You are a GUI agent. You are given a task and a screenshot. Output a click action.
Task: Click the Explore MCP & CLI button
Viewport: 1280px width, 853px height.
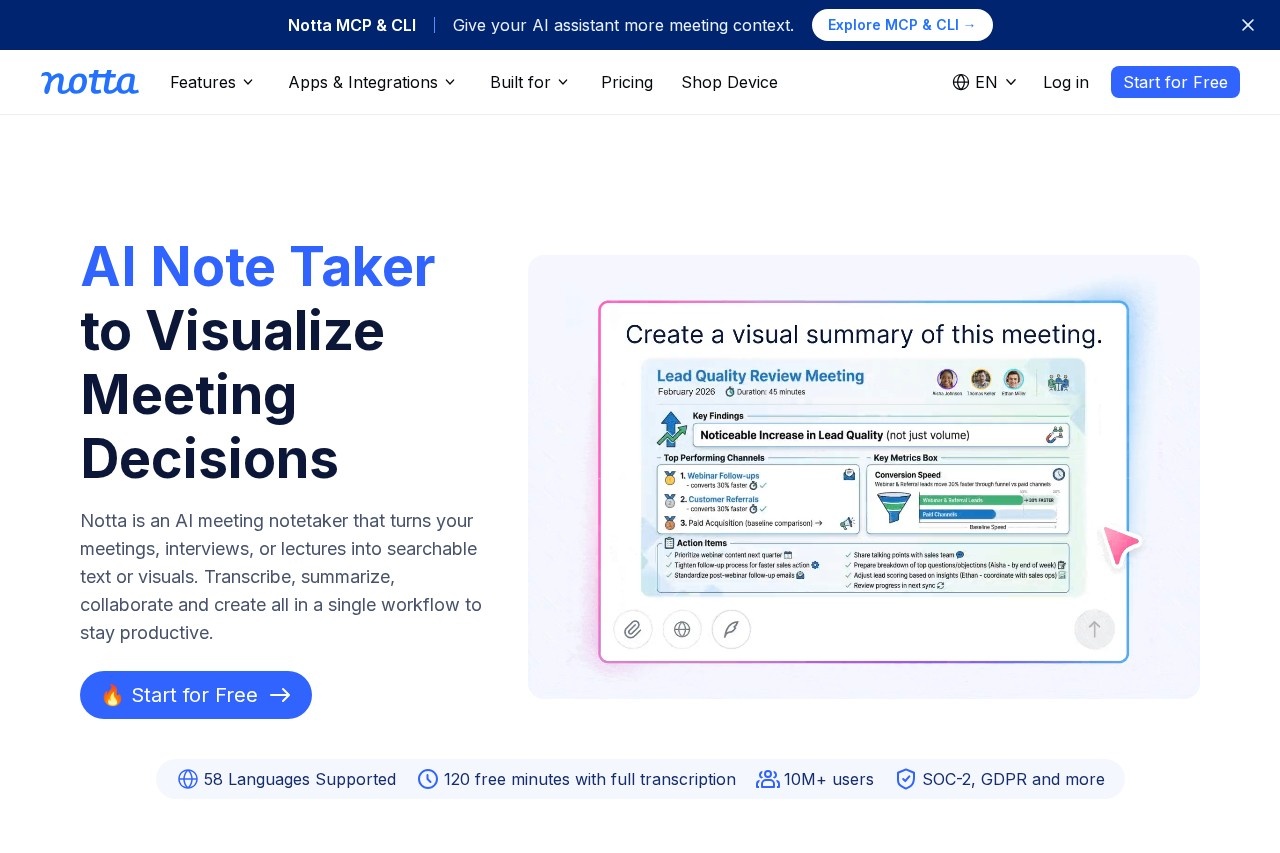[902, 25]
